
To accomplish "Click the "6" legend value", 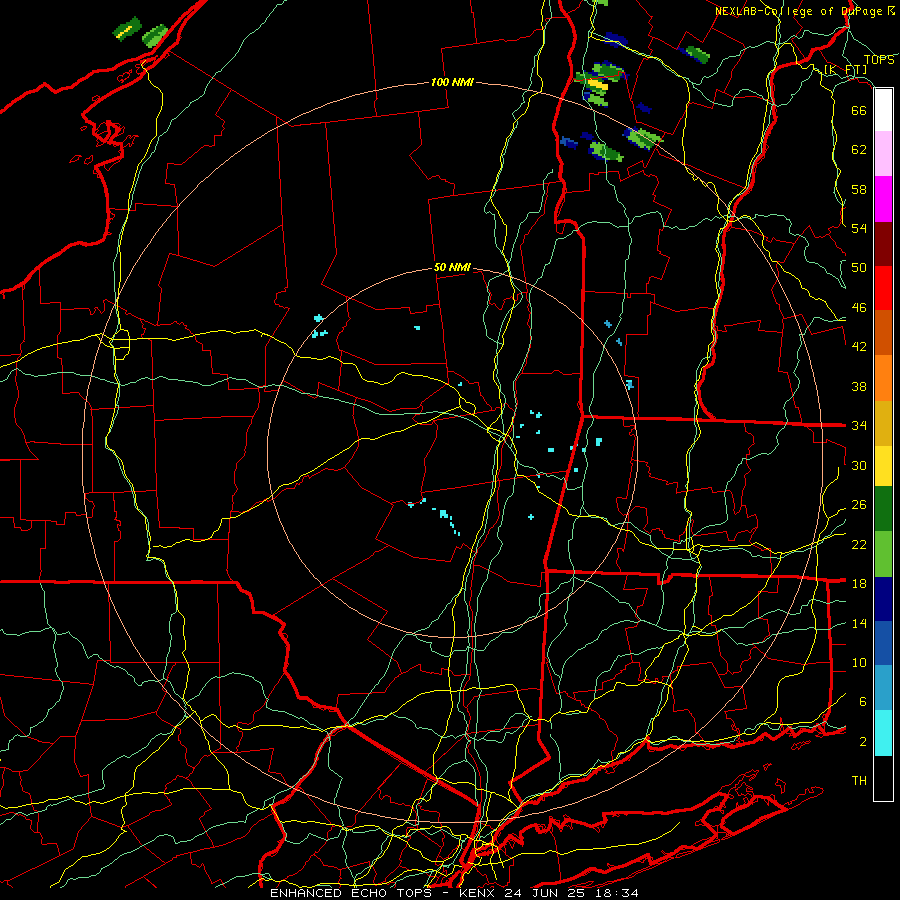I will pyautogui.click(x=863, y=702).
